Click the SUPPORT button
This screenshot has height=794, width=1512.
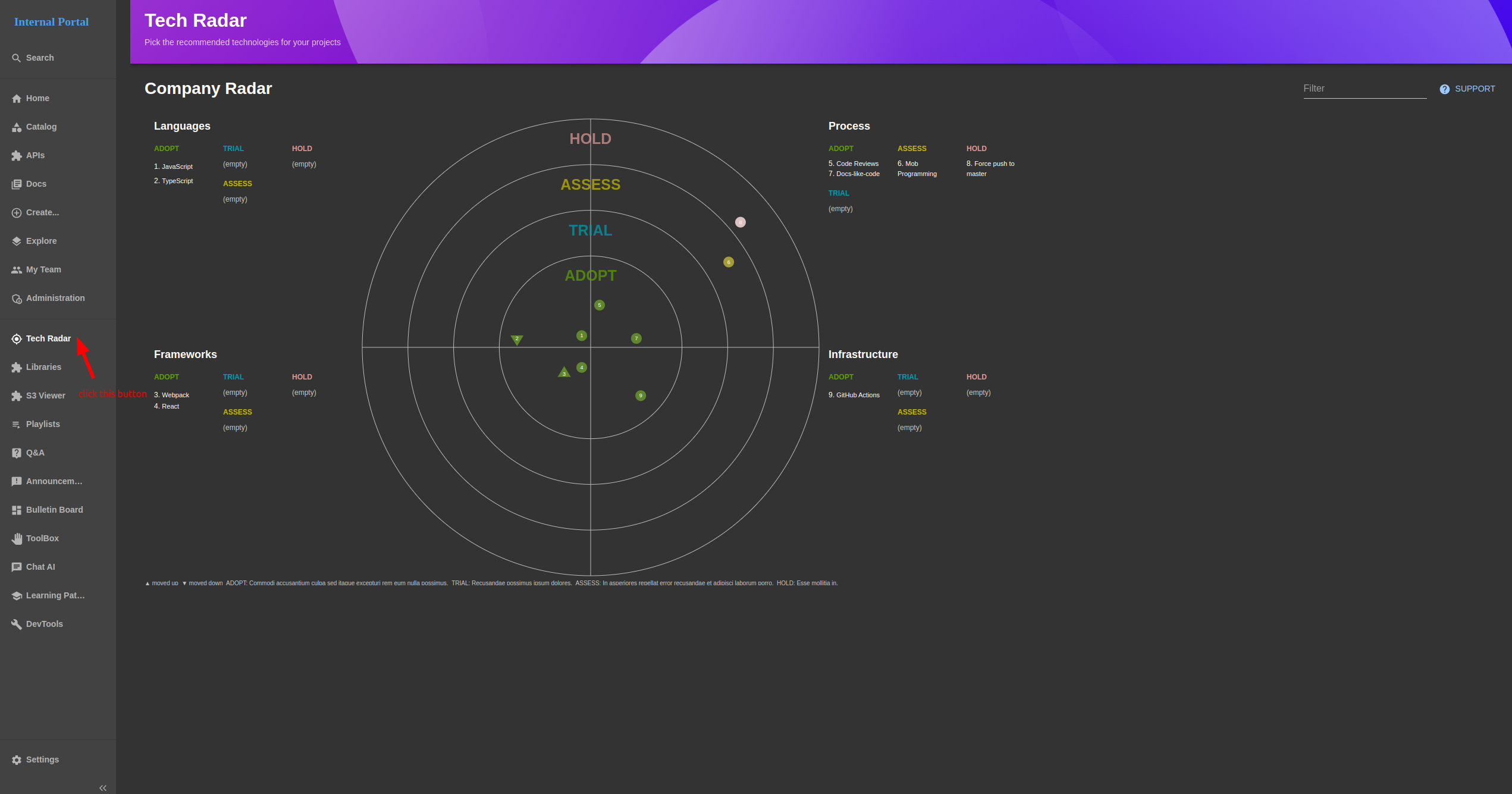pos(1467,89)
